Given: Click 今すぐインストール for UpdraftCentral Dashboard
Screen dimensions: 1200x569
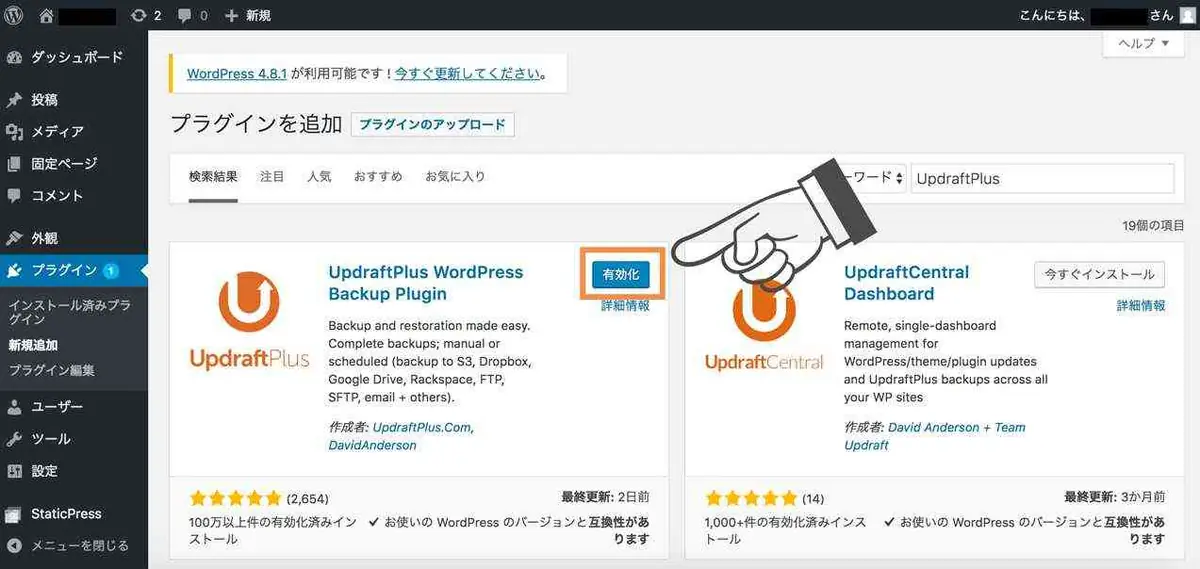Looking at the screenshot, I should click(1099, 274).
